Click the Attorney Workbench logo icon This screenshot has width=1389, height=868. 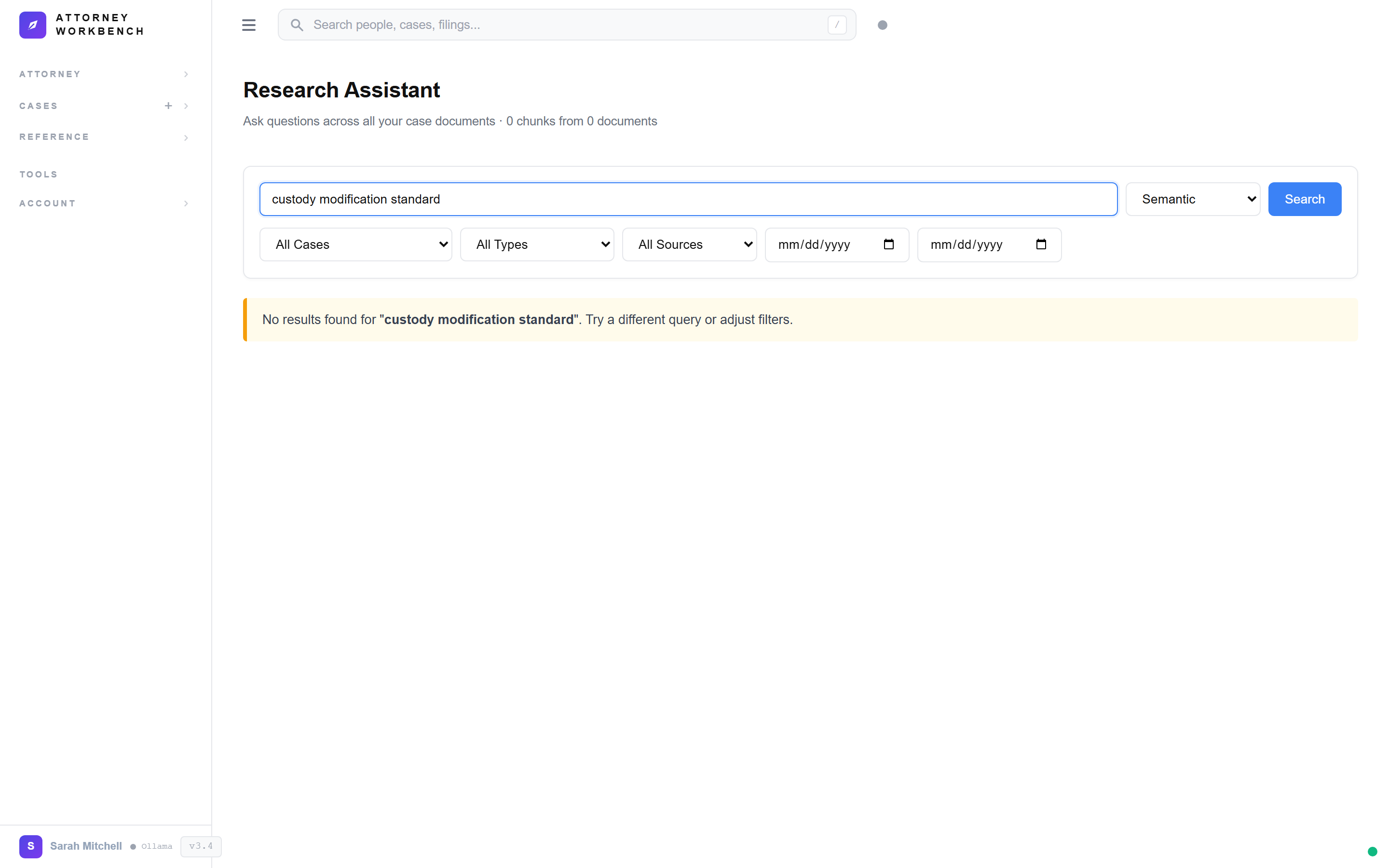point(33,25)
